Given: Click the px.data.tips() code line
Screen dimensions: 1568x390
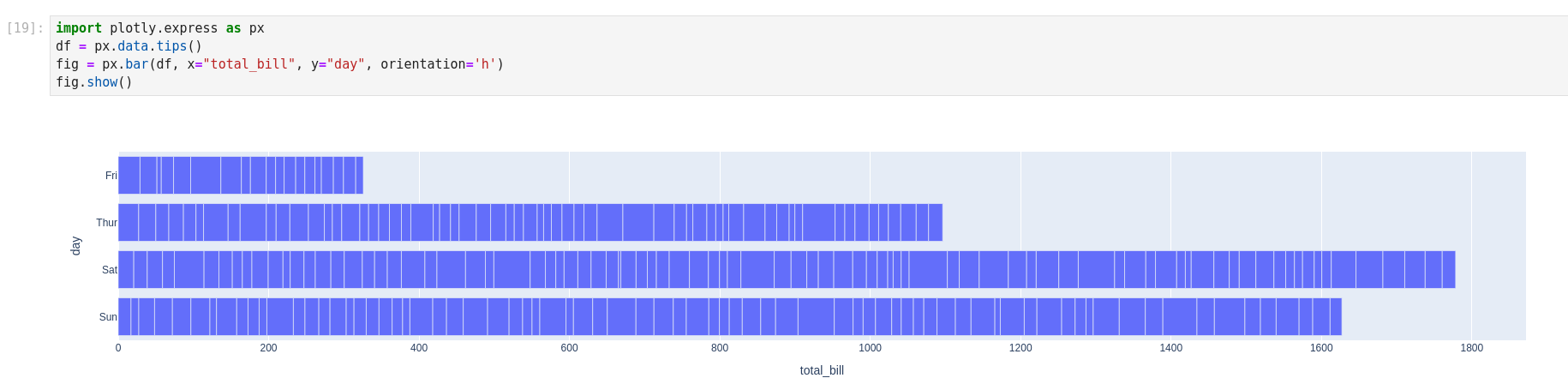Looking at the screenshot, I should click(x=129, y=46).
